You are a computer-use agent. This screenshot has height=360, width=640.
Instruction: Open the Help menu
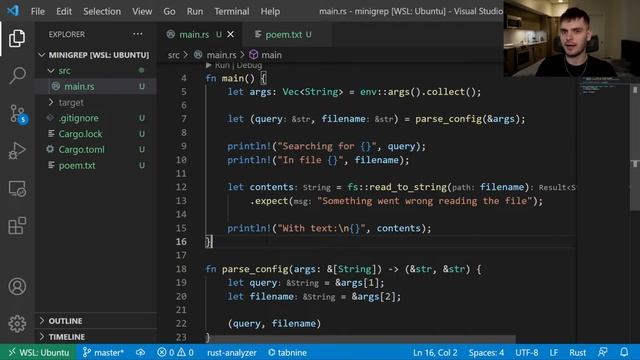tap(270, 11)
